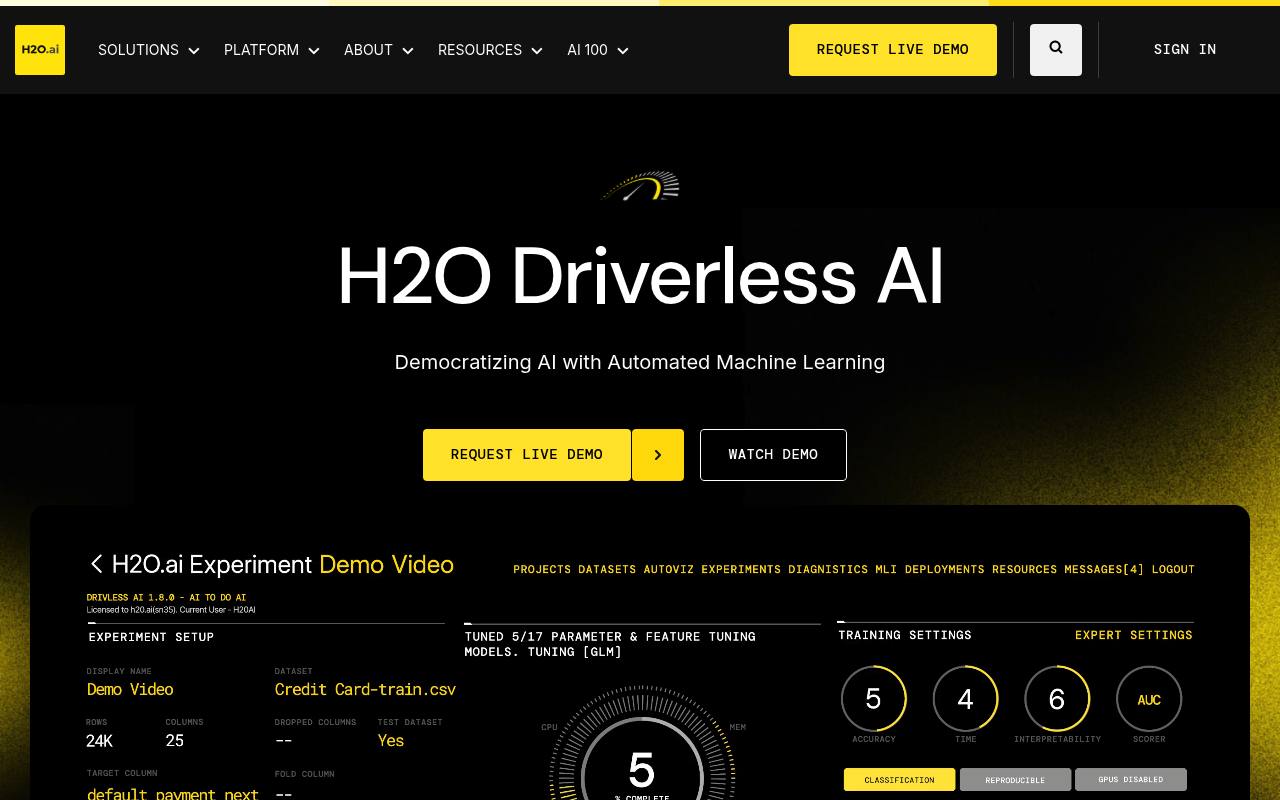1280x800 pixels.
Task: Click the Watch Demo button
Action: pyautogui.click(x=773, y=455)
